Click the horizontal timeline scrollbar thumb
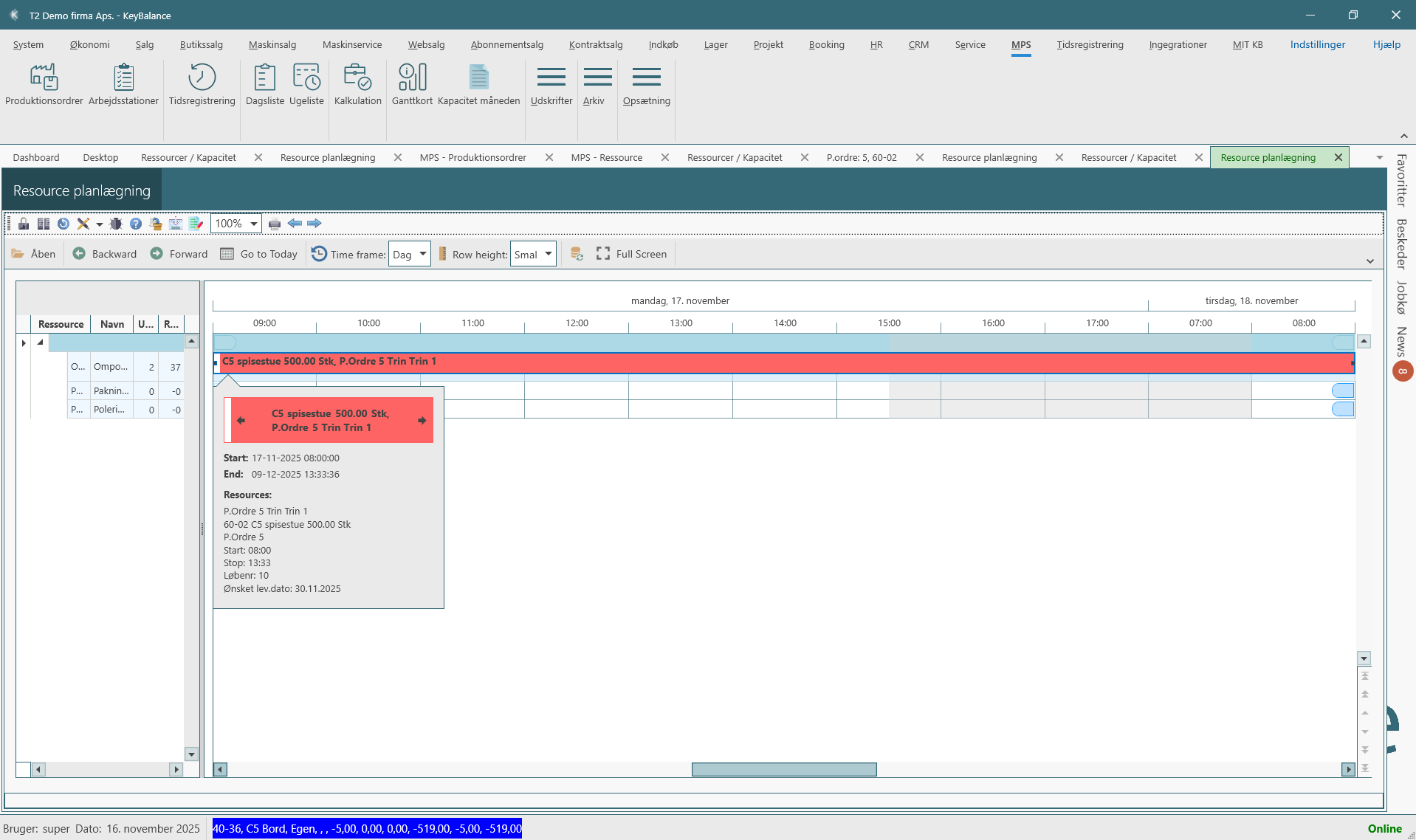Image resolution: width=1416 pixels, height=840 pixels. click(x=783, y=769)
